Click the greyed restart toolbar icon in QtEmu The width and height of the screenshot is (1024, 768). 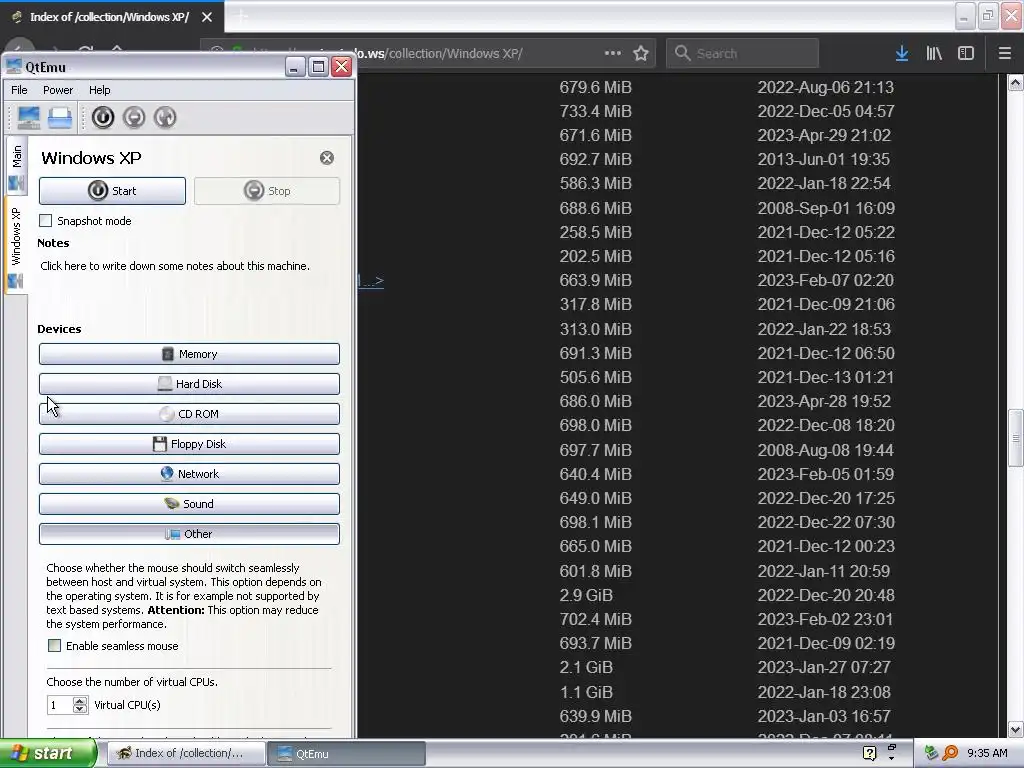point(165,118)
